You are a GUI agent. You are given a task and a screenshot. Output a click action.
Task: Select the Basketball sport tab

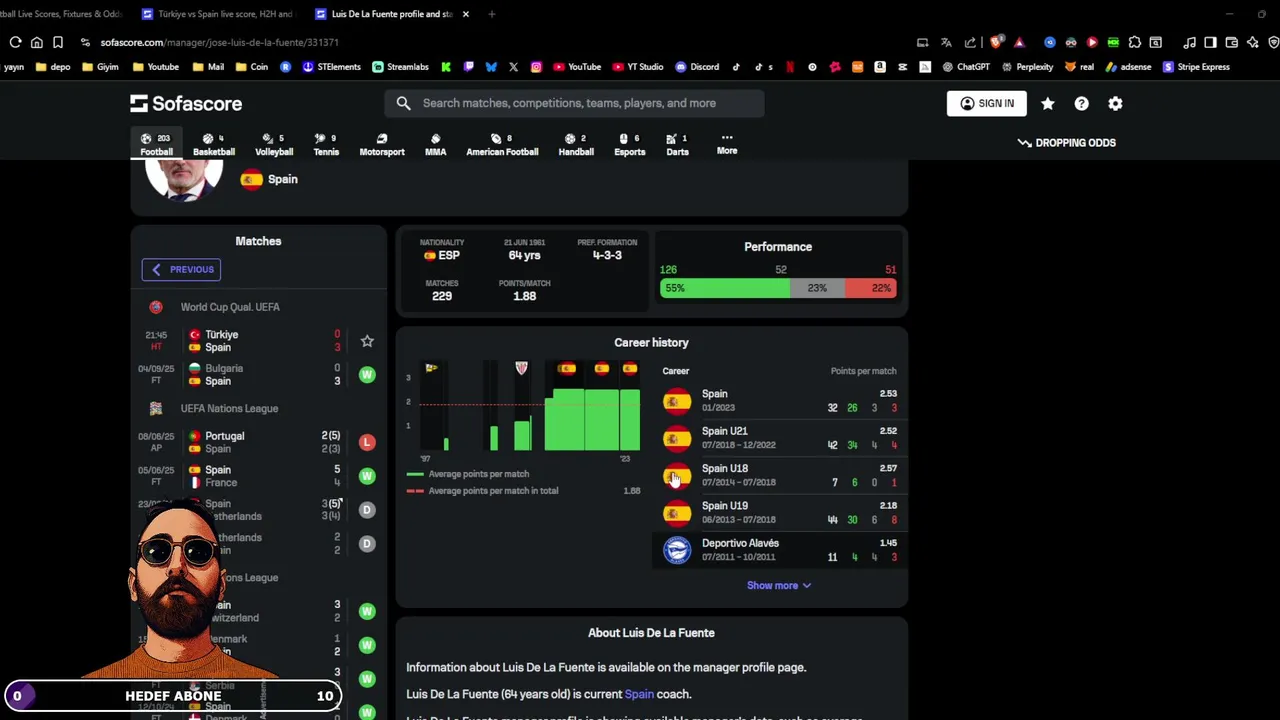[x=214, y=145]
